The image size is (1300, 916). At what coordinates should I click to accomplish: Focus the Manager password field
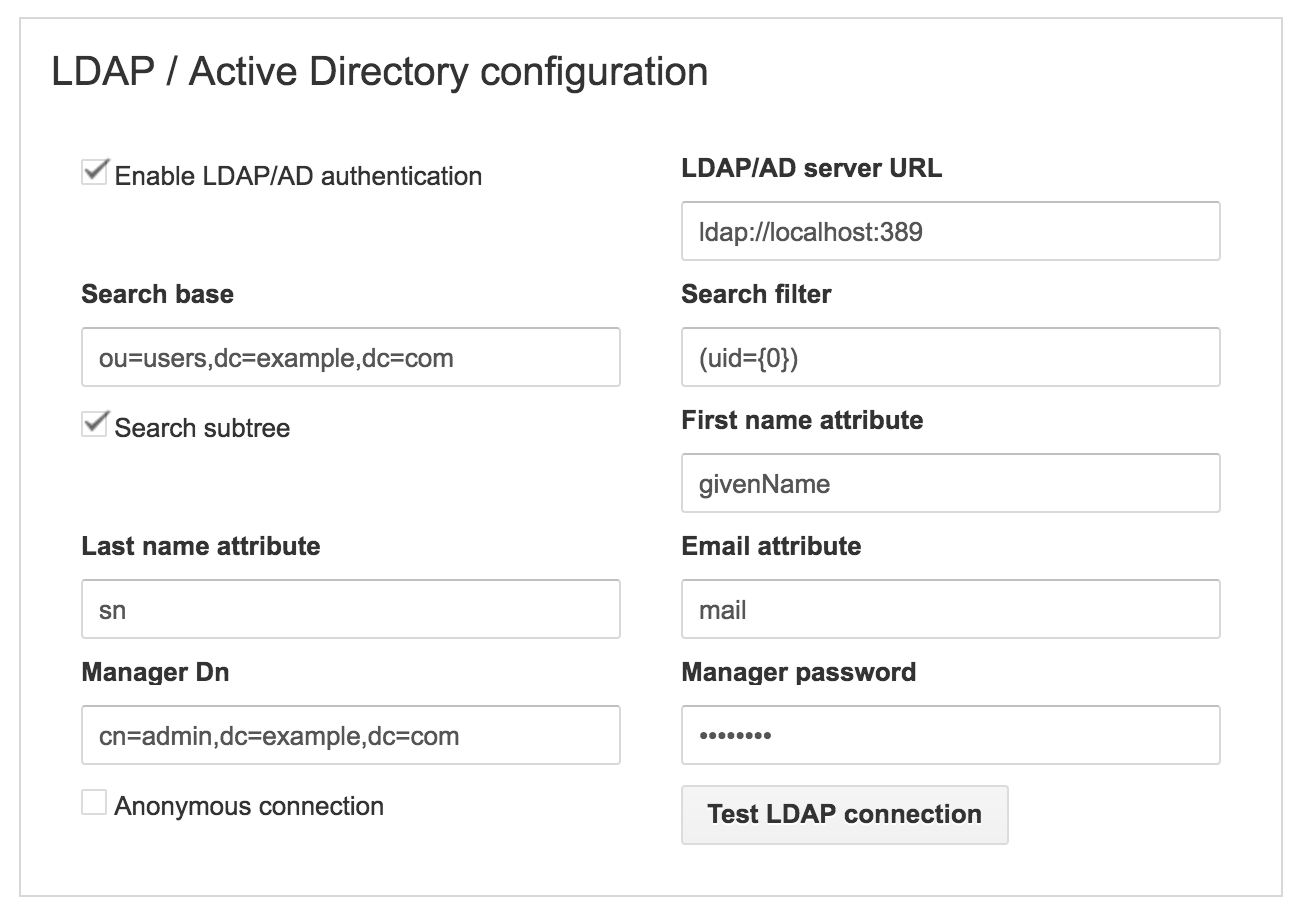tap(948, 735)
